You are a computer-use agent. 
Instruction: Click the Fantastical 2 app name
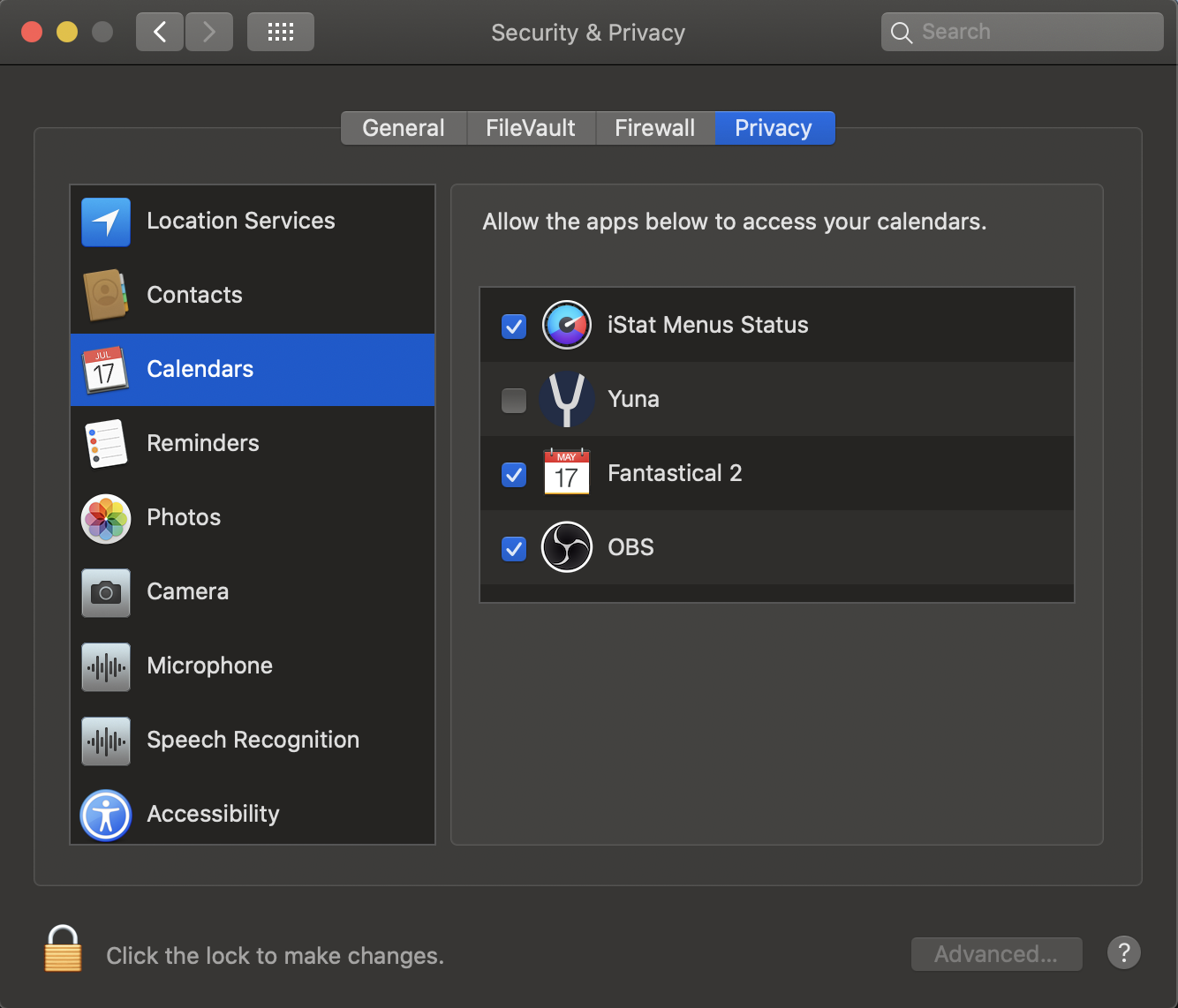click(675, 473)
